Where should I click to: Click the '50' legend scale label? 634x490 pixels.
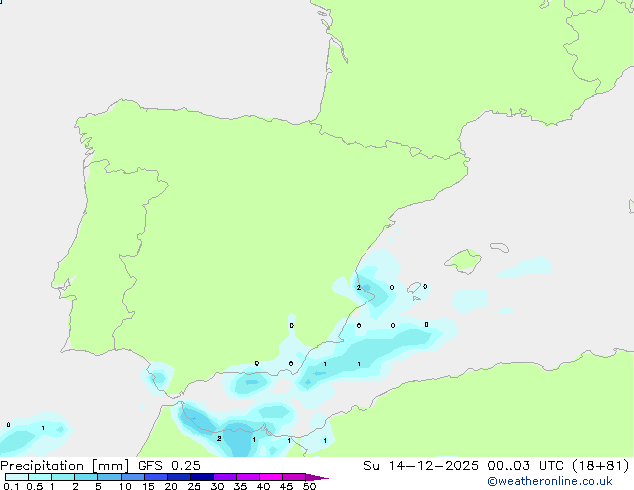[x=309, y=486]
